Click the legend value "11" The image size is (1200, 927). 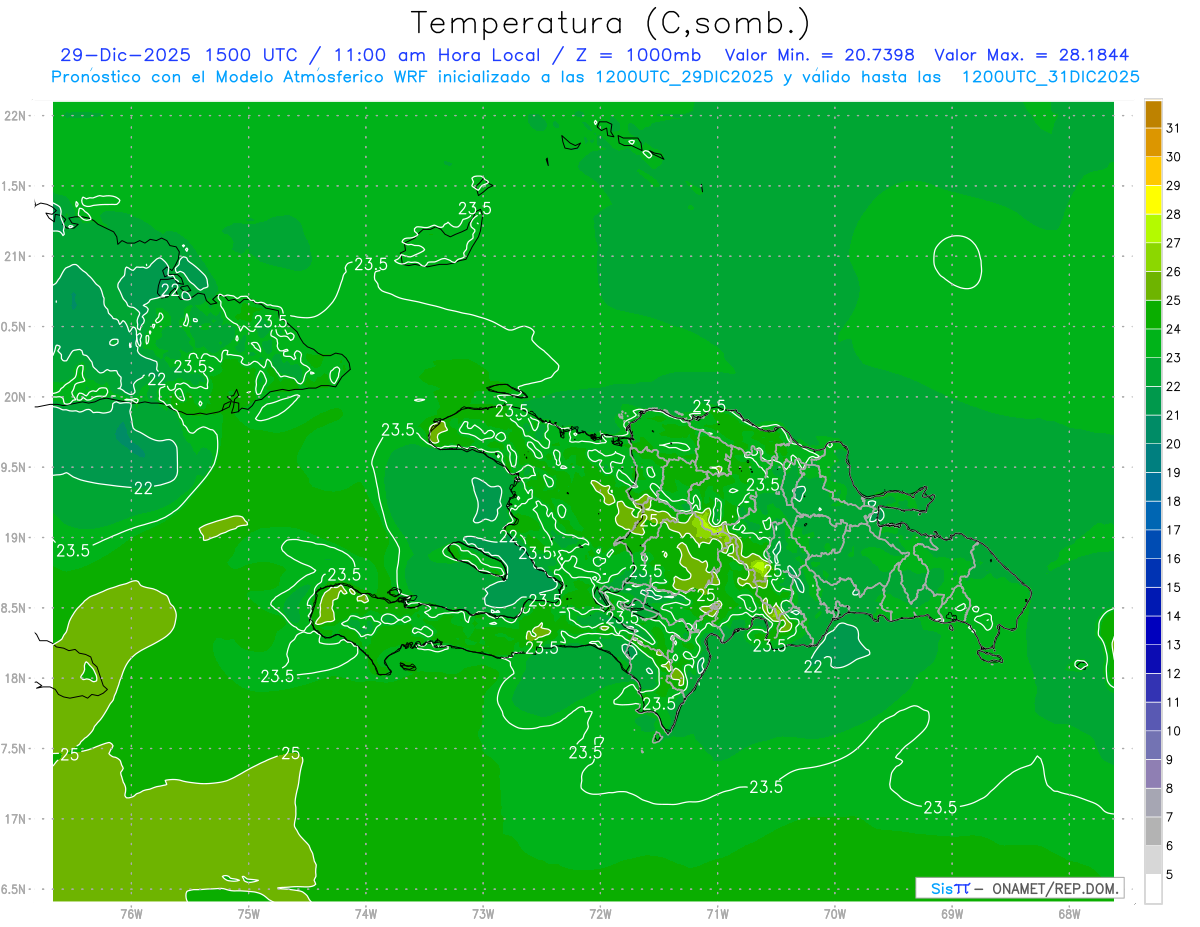[x=1173, y=701]
